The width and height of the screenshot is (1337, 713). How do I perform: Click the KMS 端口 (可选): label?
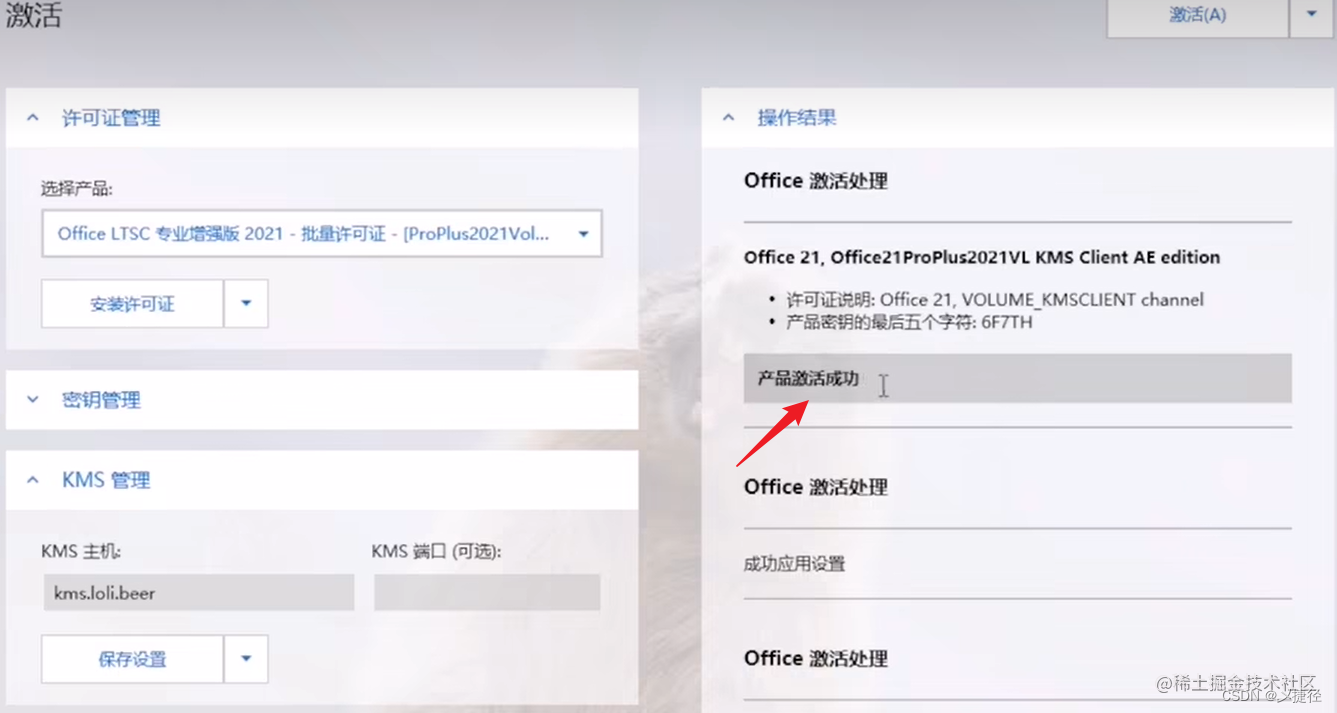point(436,551)
